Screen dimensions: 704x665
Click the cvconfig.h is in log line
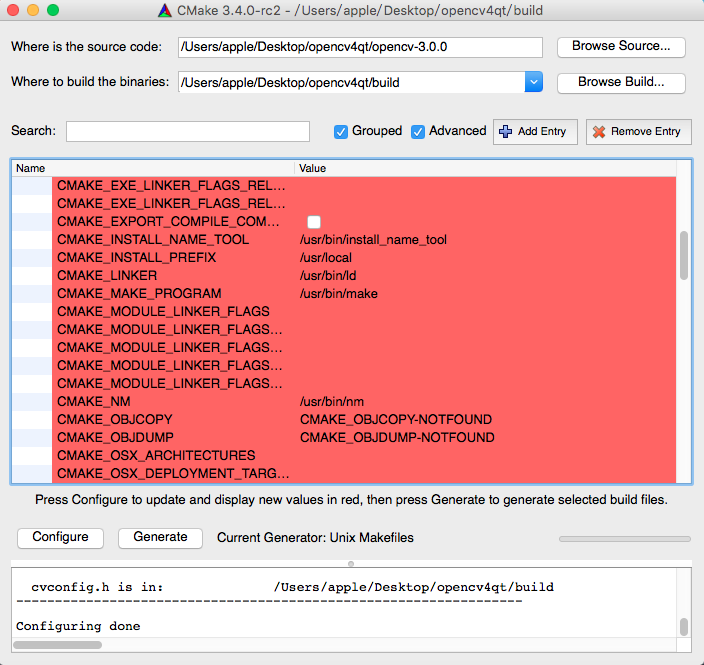point(292,587)
